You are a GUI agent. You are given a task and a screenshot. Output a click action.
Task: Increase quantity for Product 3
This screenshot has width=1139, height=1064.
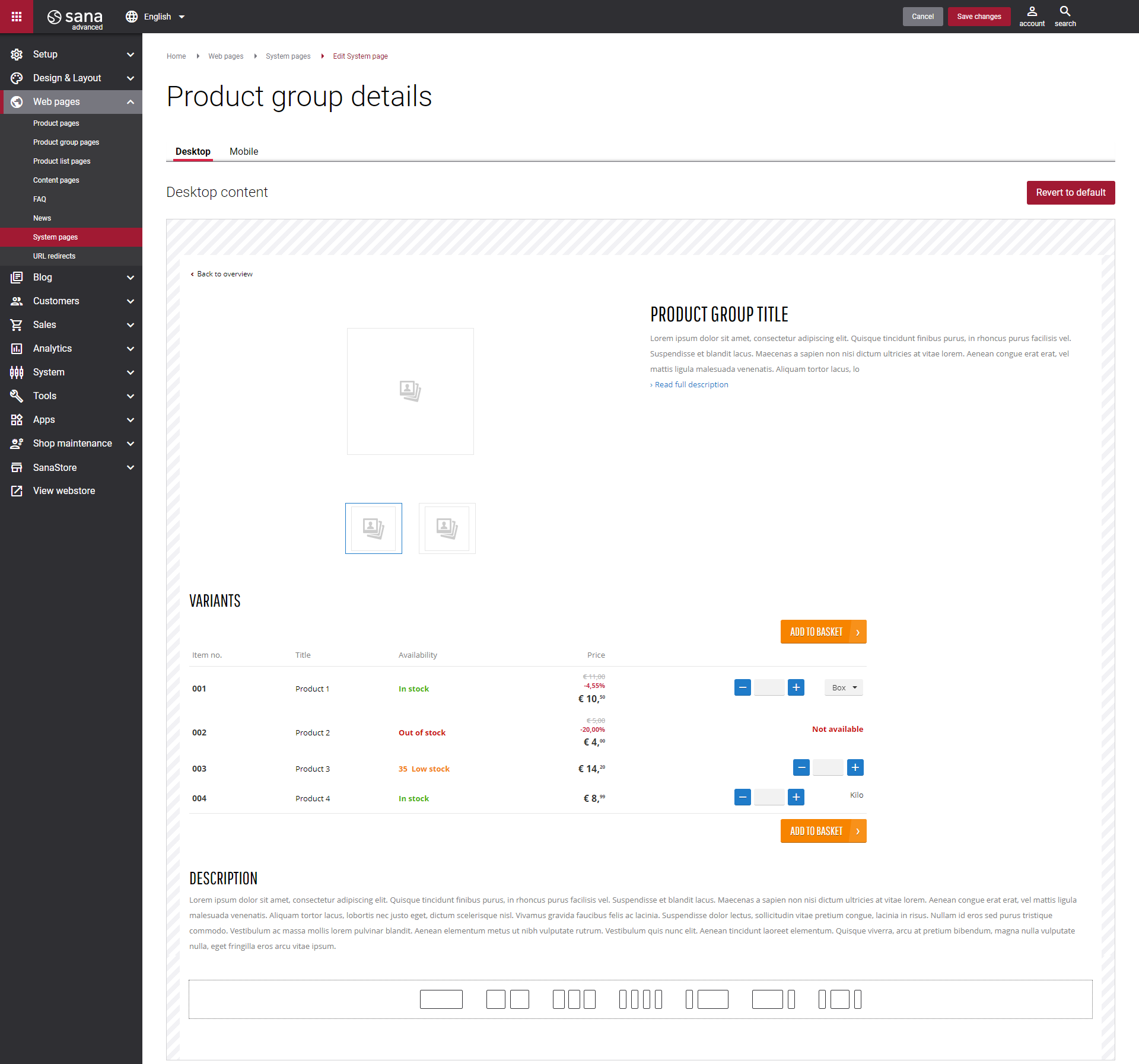(x=855, y=767)
